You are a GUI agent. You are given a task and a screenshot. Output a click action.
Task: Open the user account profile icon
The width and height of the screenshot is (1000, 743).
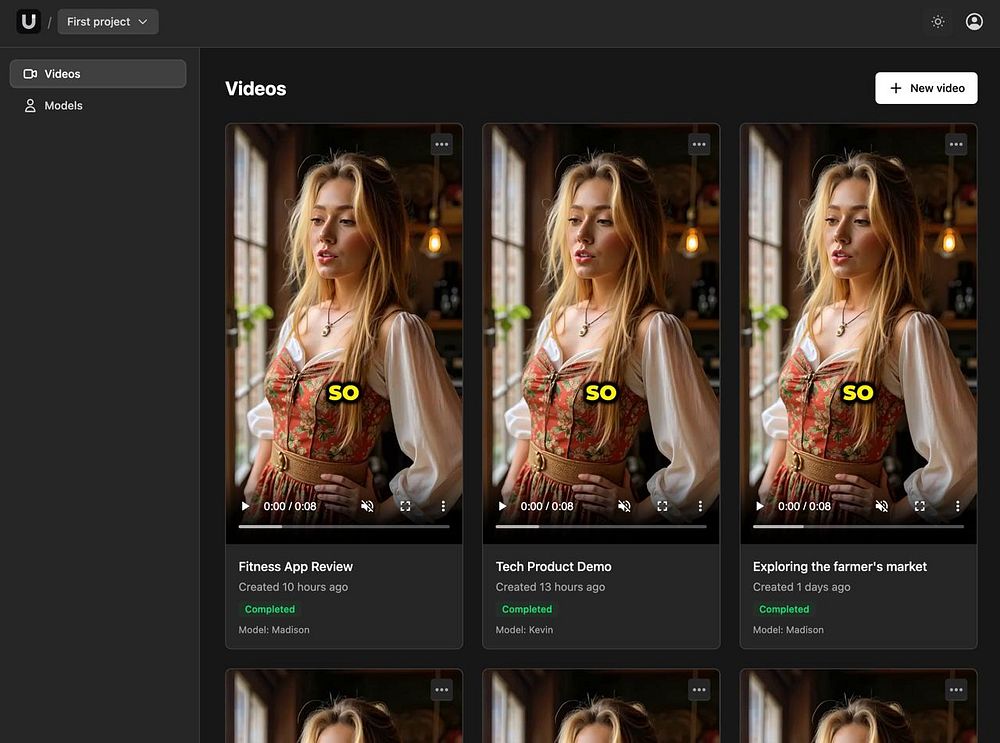tap(974, 22)
